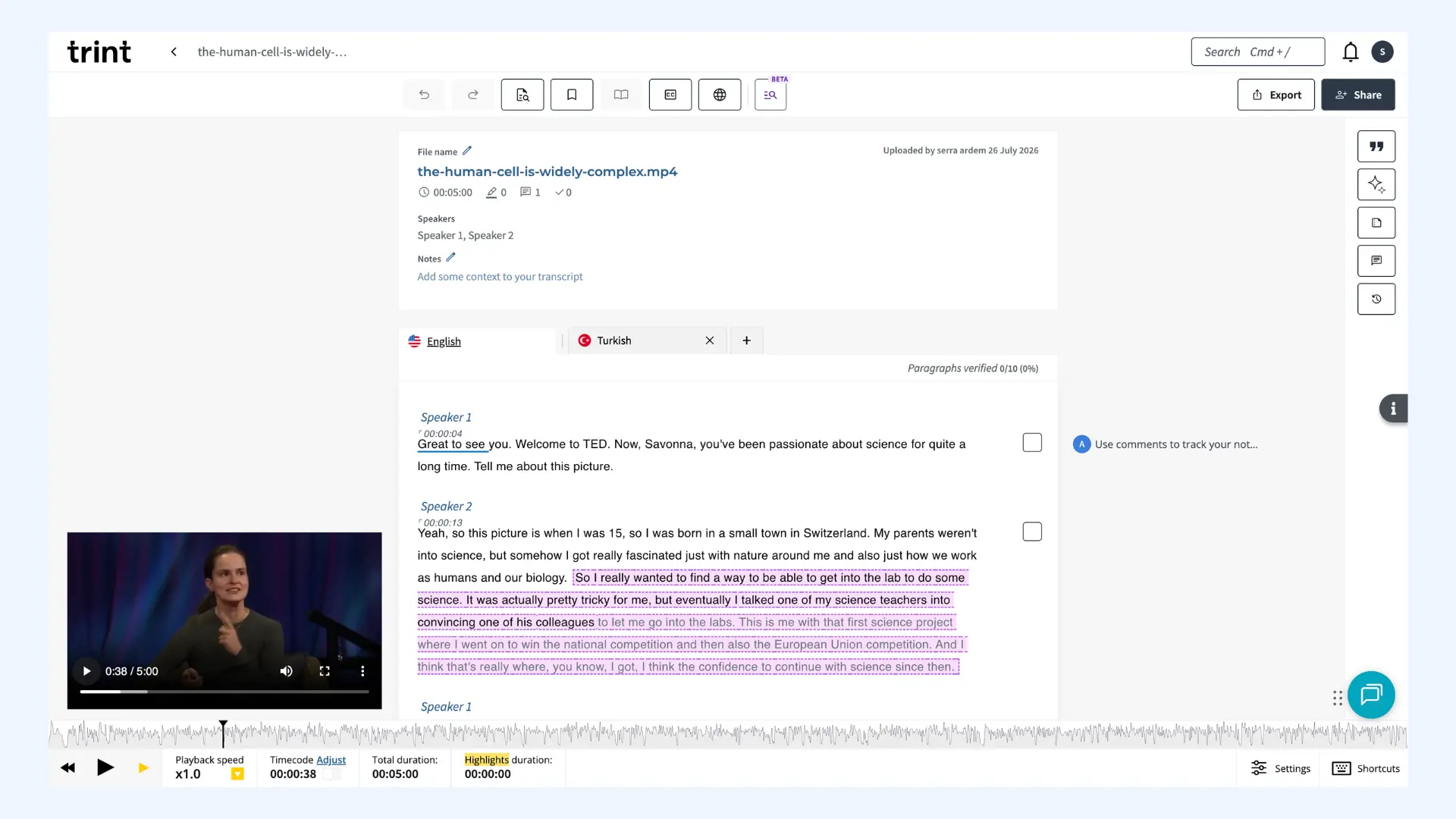Click the undo arrow in toolbar
This screenshot has height=819, width=1456.
click(x=424, y=95)
